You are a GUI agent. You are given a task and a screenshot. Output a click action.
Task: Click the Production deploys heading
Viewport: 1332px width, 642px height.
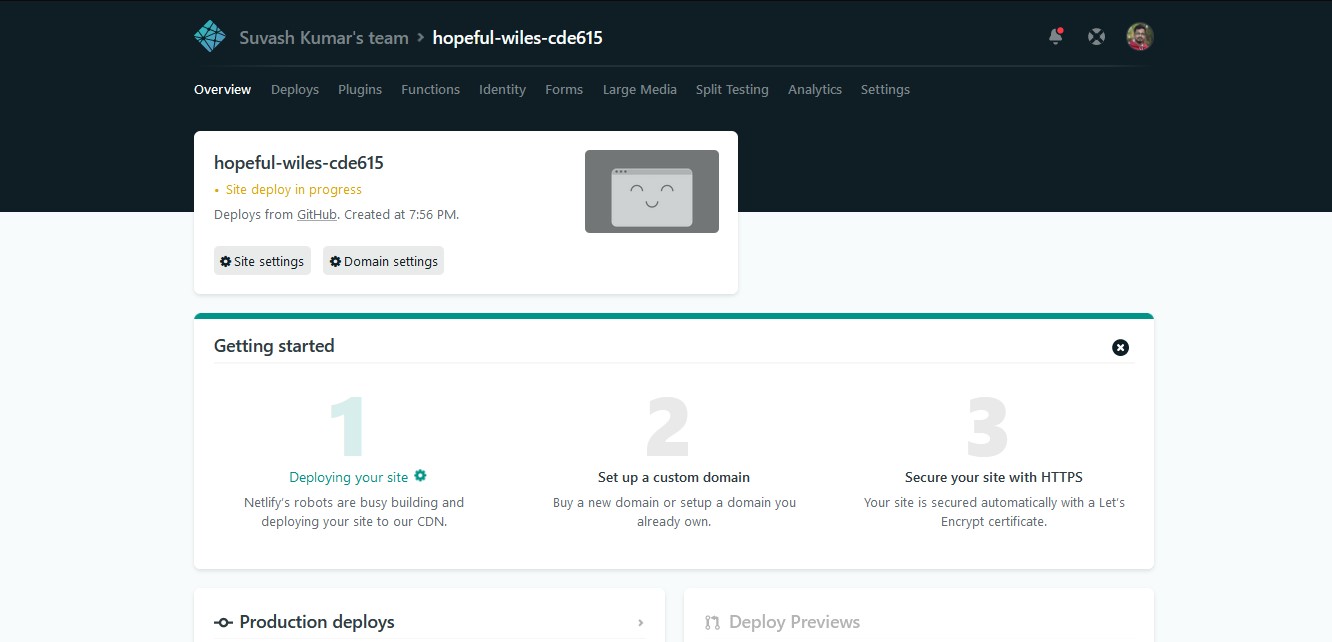click(317, 622)
